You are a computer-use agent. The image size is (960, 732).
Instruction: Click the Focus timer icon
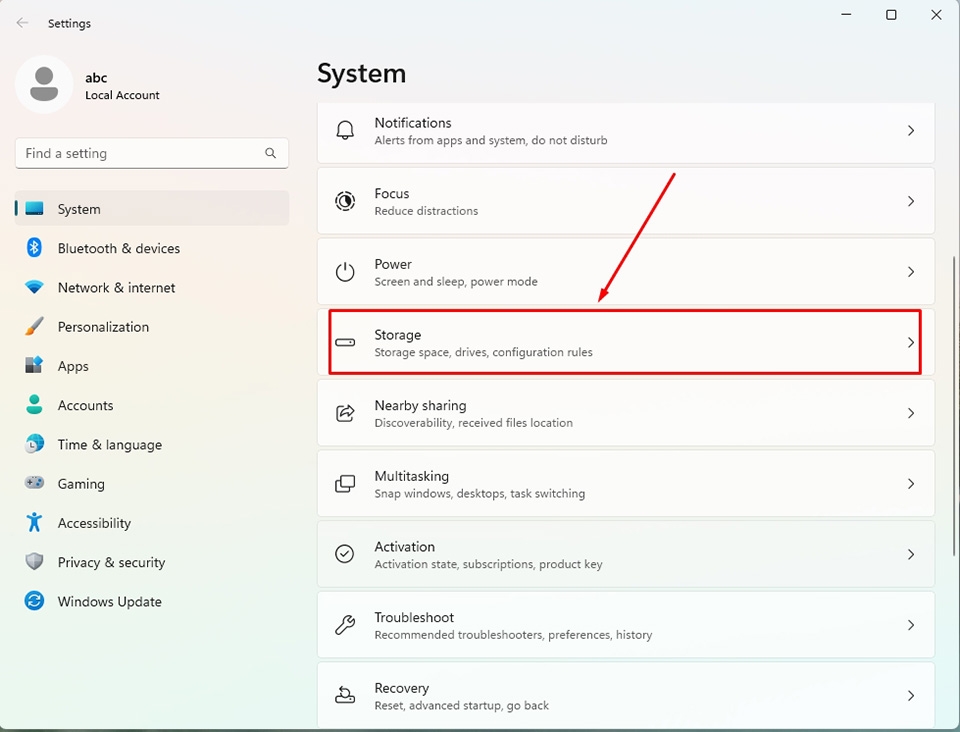[x=345, y=201]
